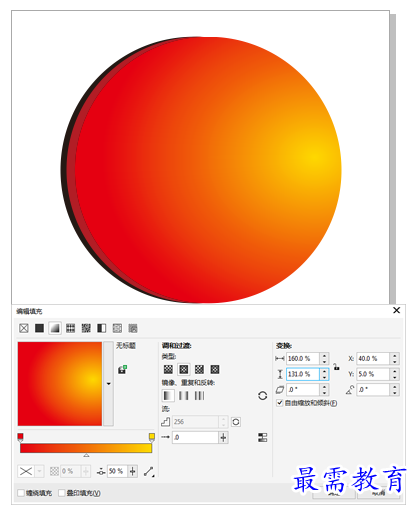Click the red-to-yellow gradient color bar
The width and height of the screenshot is (415, 511).
(x=86, y=448)
